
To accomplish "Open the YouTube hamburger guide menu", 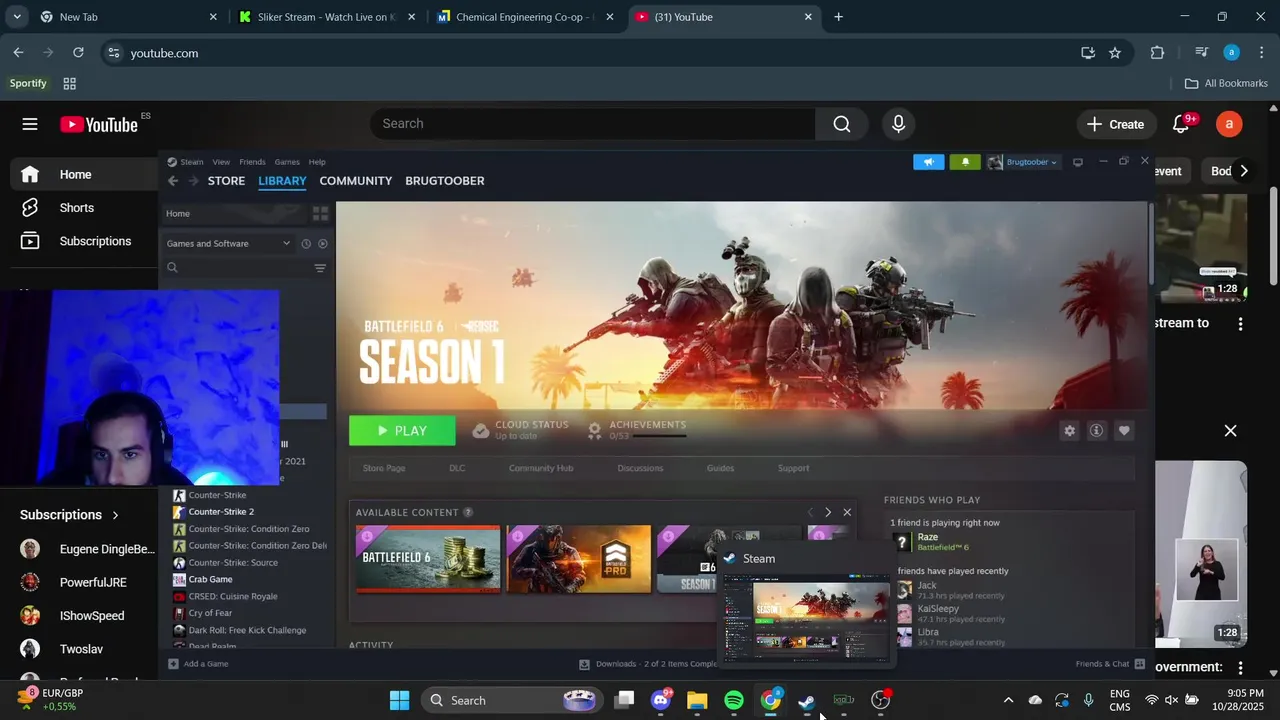I will point(30,124).
